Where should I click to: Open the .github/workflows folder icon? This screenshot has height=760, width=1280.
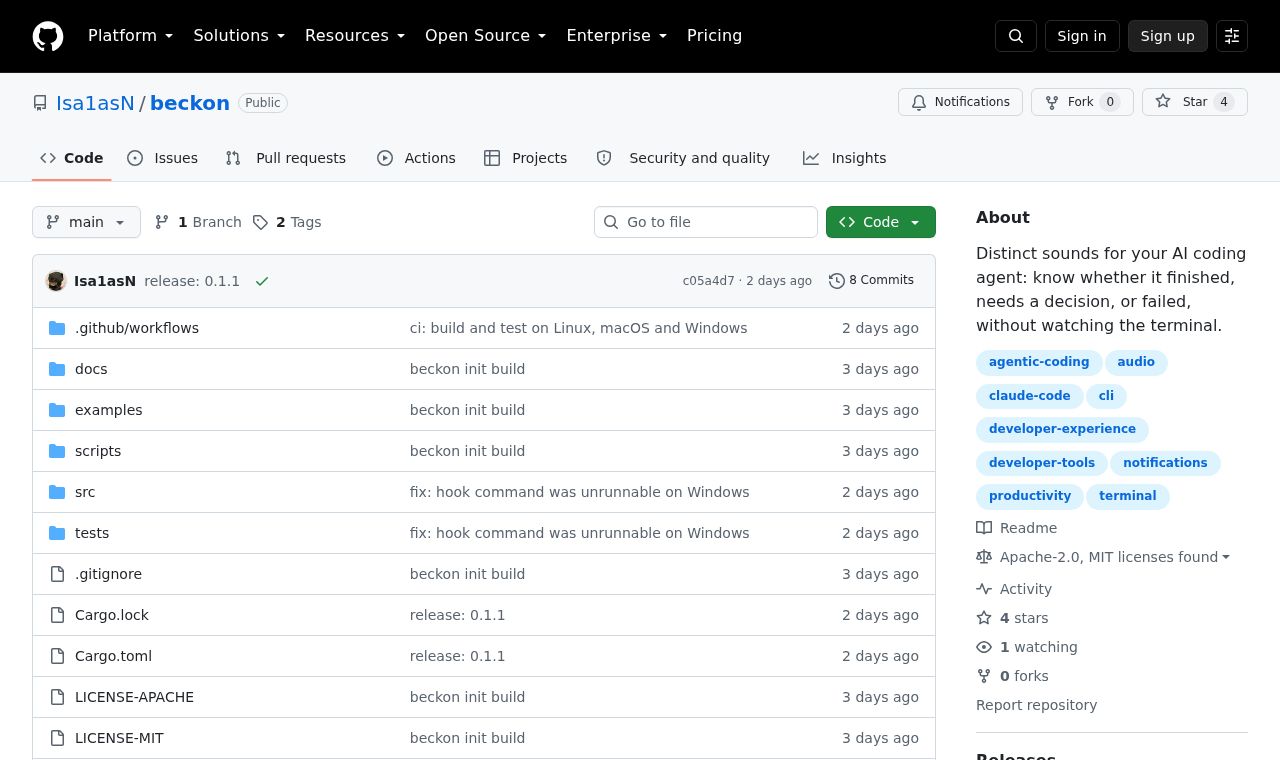click(x=57, y=328)
